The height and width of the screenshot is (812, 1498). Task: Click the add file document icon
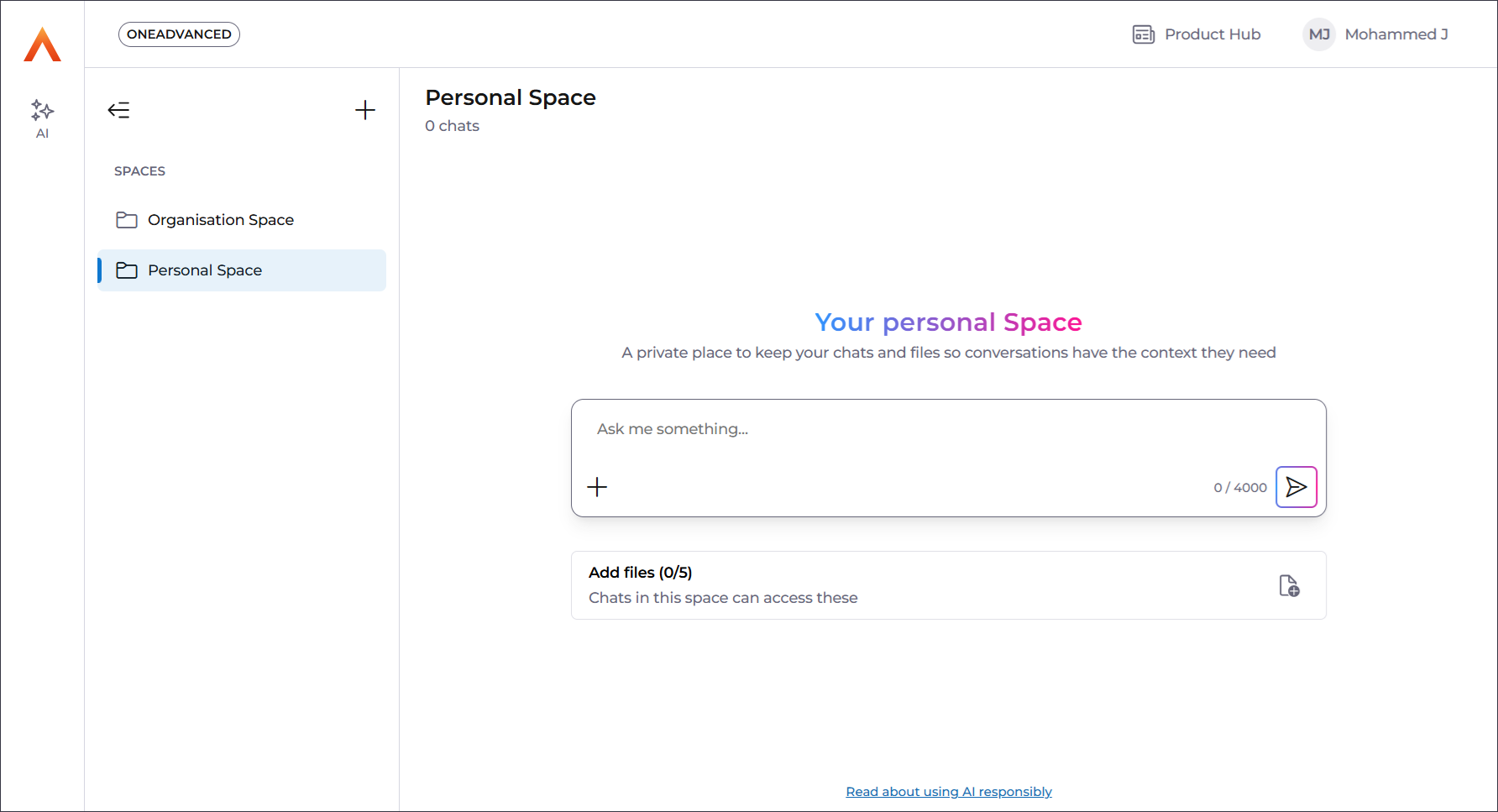pyautogui.click(x=1289, y=585)
